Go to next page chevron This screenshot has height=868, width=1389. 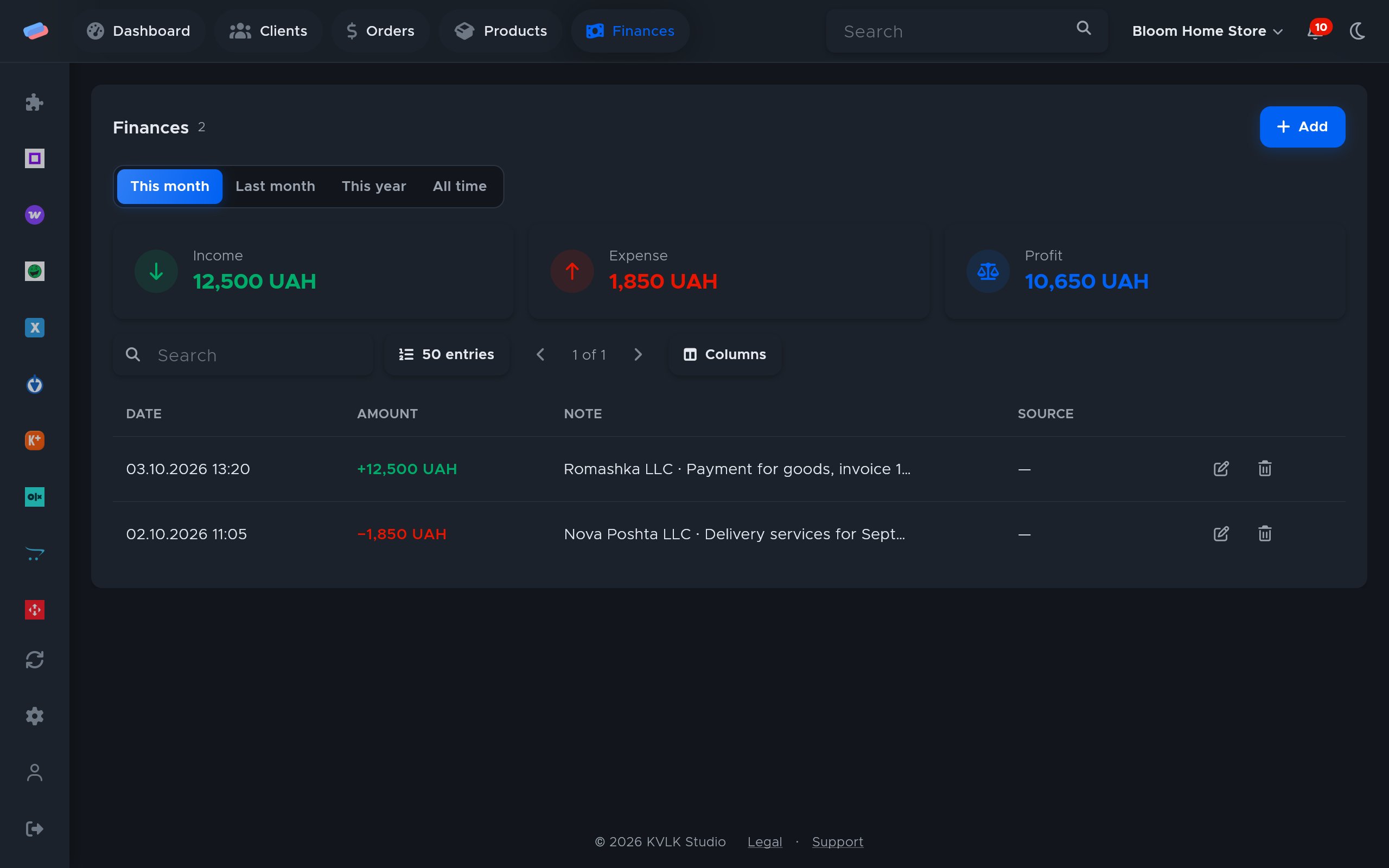coord(638,355)
